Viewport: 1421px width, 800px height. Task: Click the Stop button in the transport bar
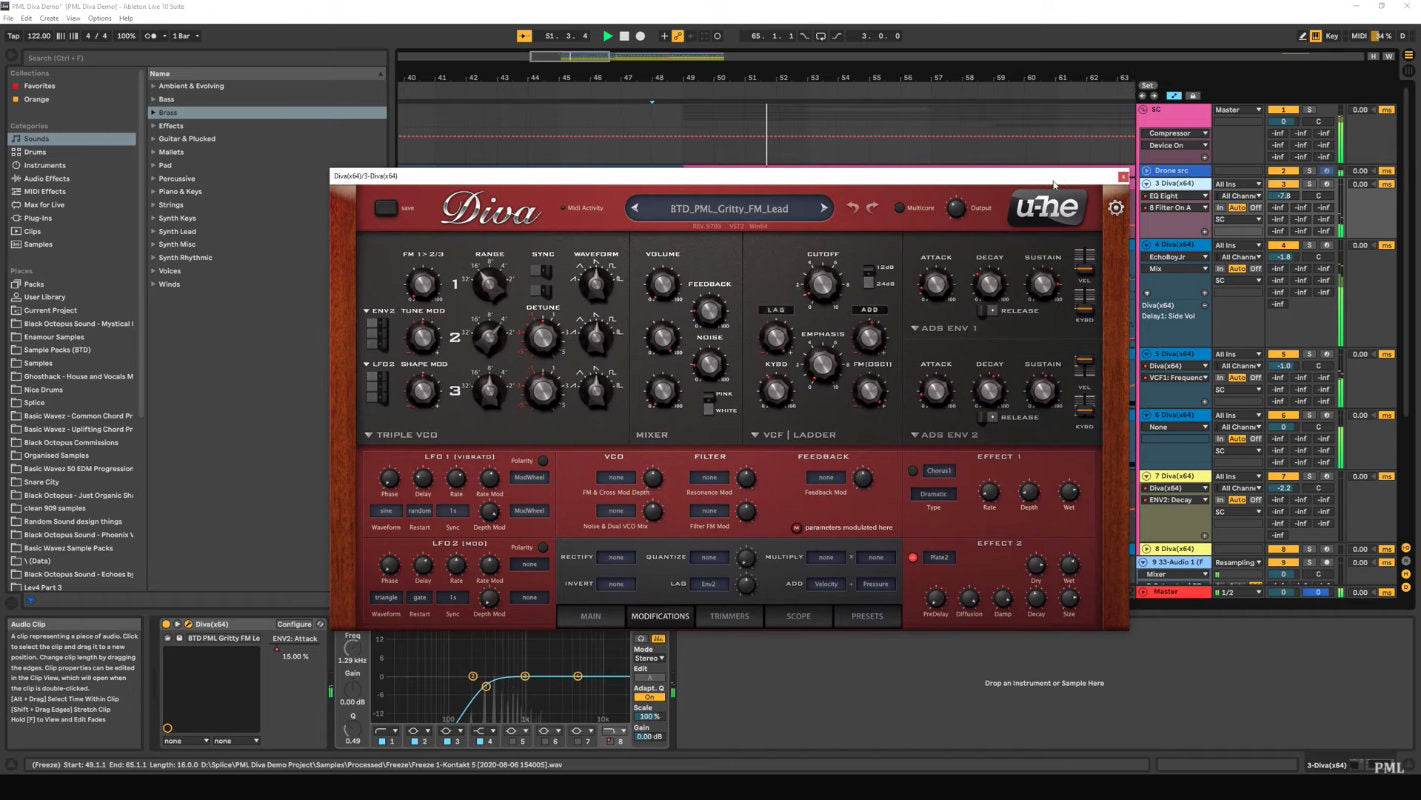click(624, 36)
